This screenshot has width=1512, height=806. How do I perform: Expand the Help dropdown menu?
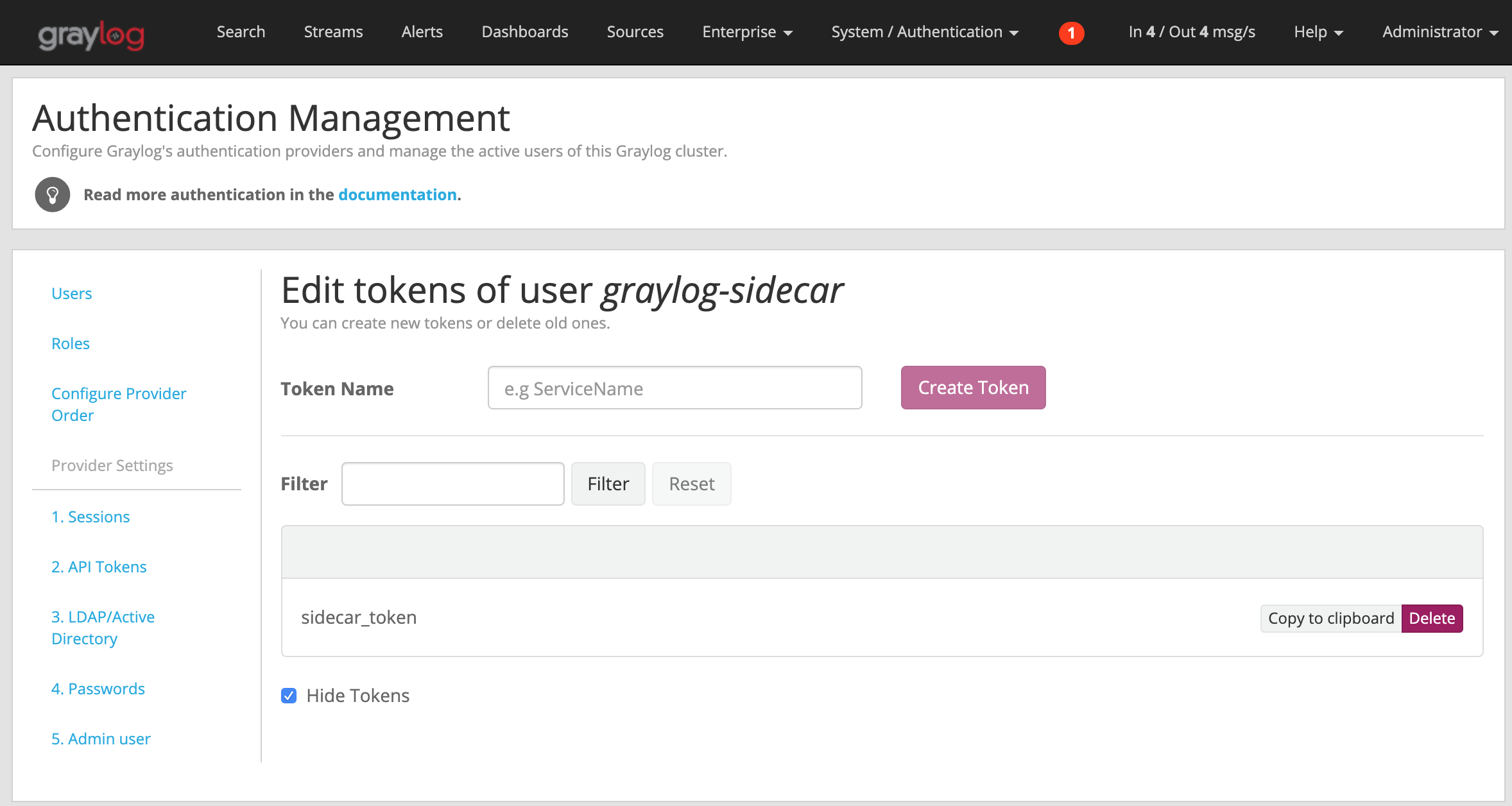1318,32
